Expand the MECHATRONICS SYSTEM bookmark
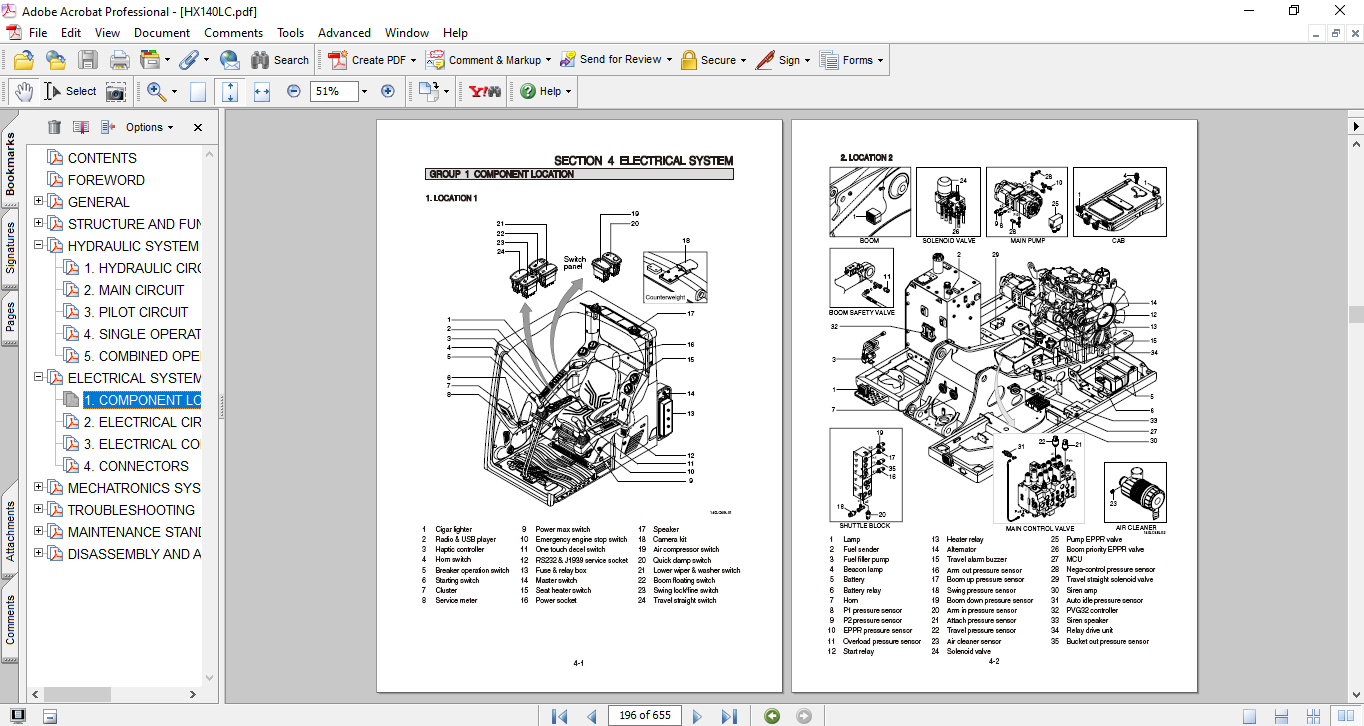Image resolution: width=1364 pixels, height=726 pixels. (39, 488)
